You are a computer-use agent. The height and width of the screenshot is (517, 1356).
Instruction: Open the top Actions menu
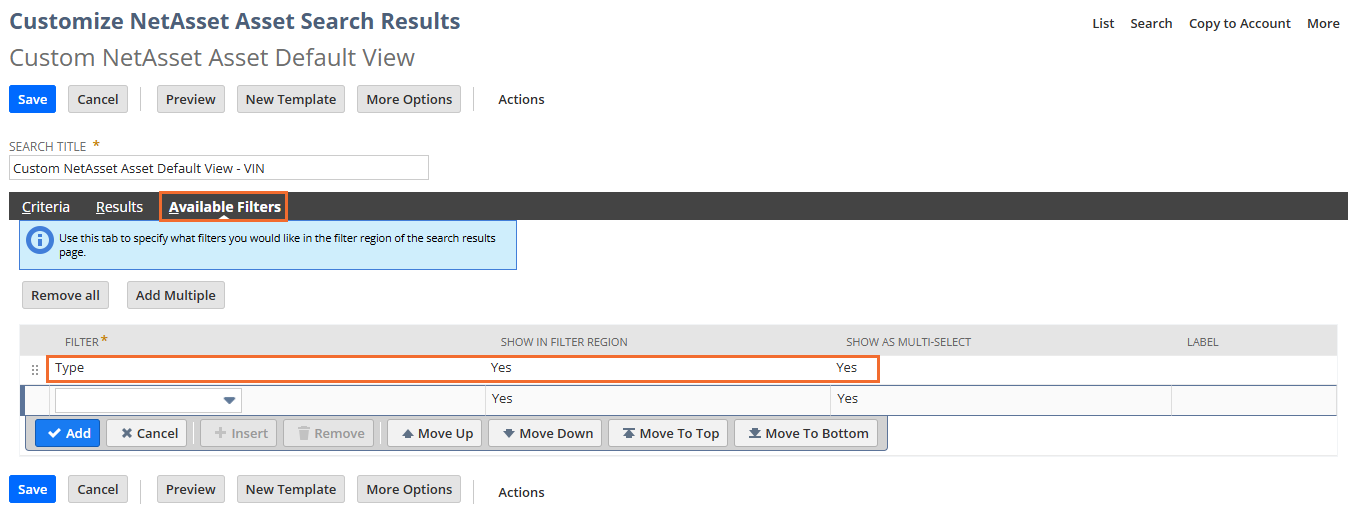pyautogui.click(x=521, y=99)
